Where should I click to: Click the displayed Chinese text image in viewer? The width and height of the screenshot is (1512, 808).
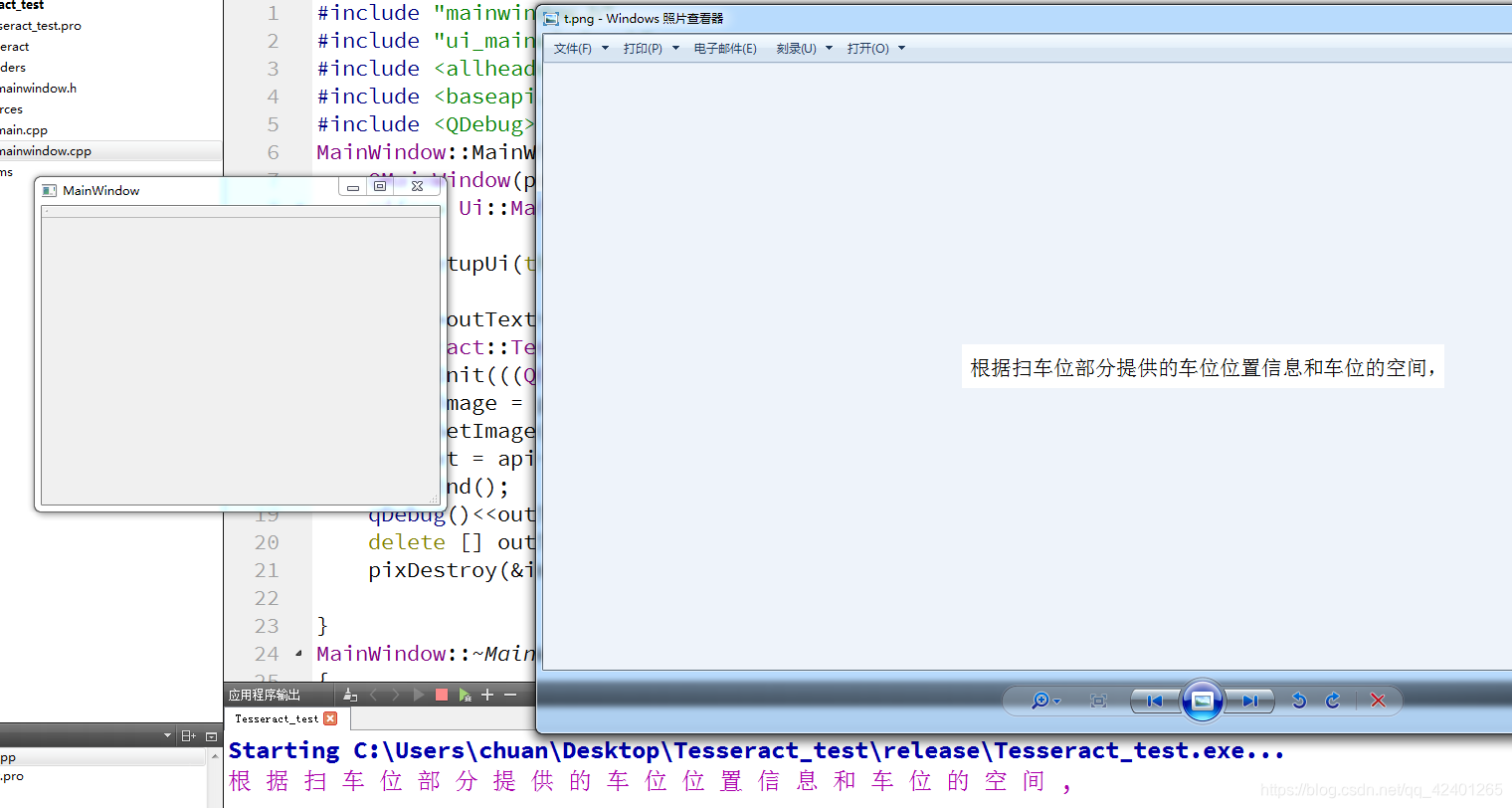(1203, 367)
